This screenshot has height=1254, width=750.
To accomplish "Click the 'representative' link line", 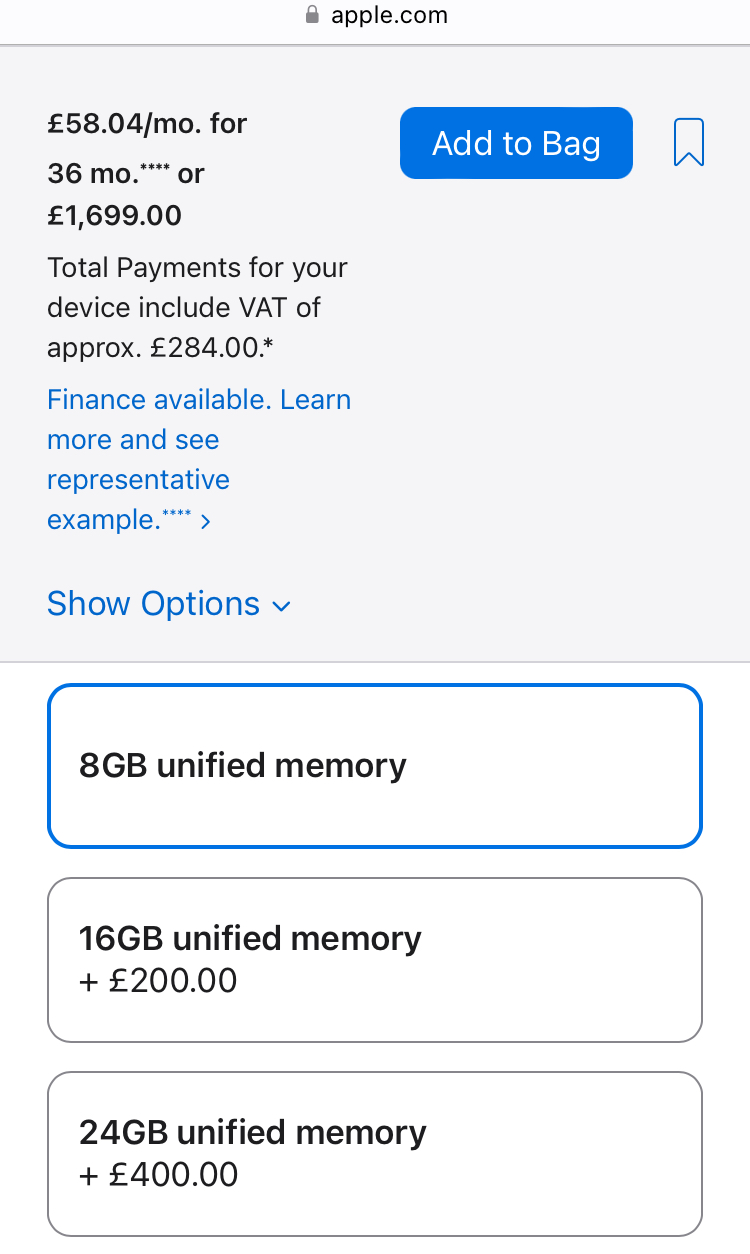I will click(x=138, y=480).
